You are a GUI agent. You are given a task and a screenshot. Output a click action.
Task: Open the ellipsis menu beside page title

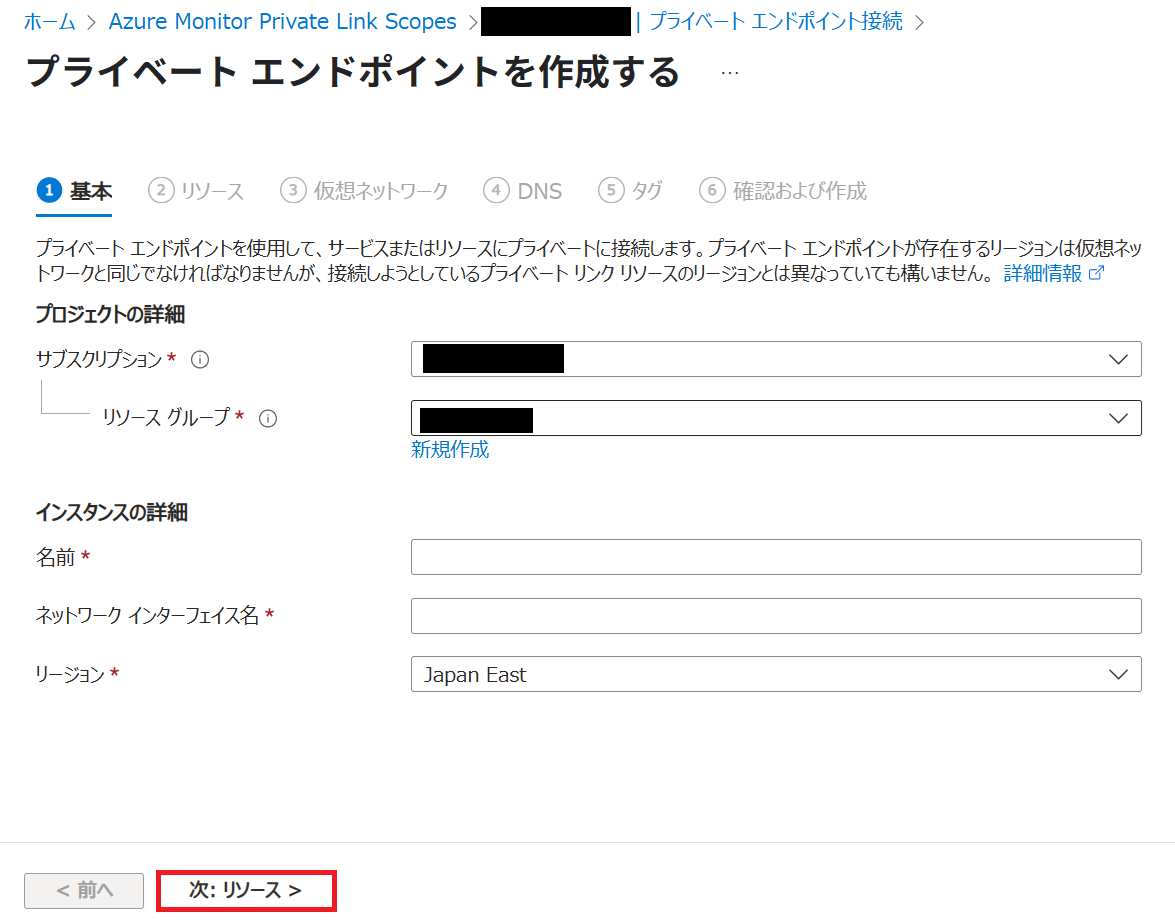pyautogui.click(x=729, y=73)
